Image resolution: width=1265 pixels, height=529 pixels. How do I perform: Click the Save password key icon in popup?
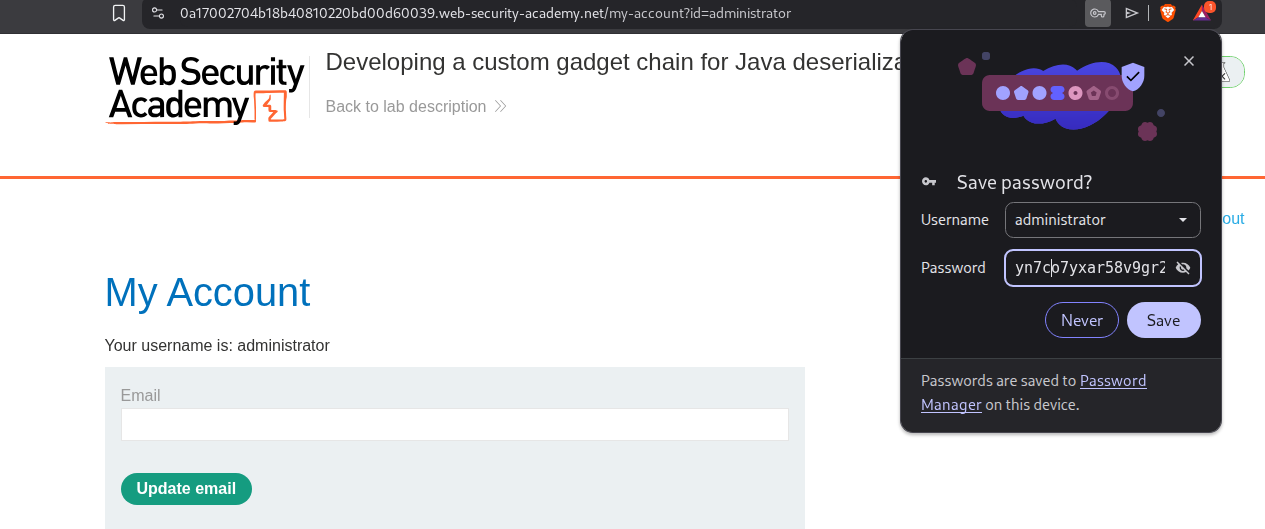[x=929, y=182]
